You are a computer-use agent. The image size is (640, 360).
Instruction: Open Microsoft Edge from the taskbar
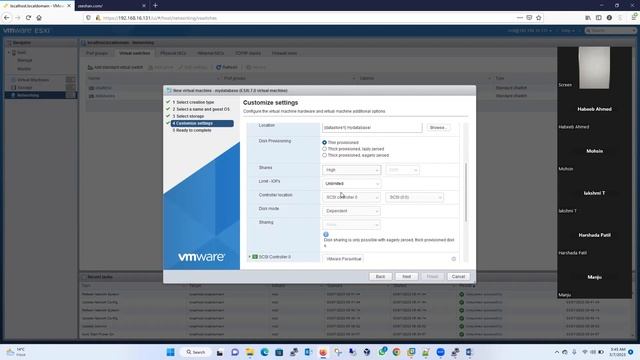click(264, 352)
